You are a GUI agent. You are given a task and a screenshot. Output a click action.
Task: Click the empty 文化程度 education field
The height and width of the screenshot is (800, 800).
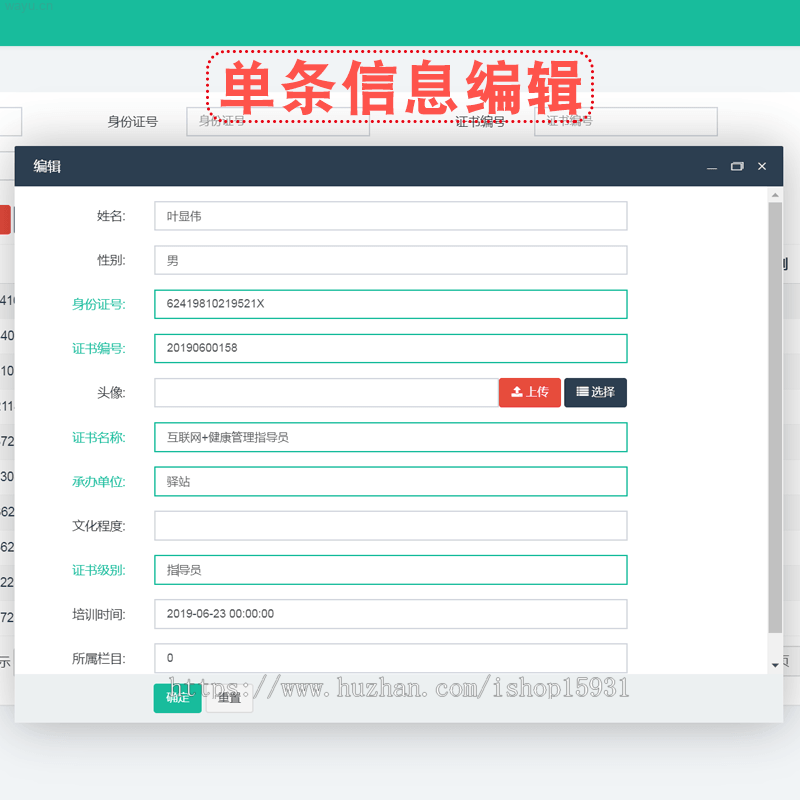coord(391,526)
